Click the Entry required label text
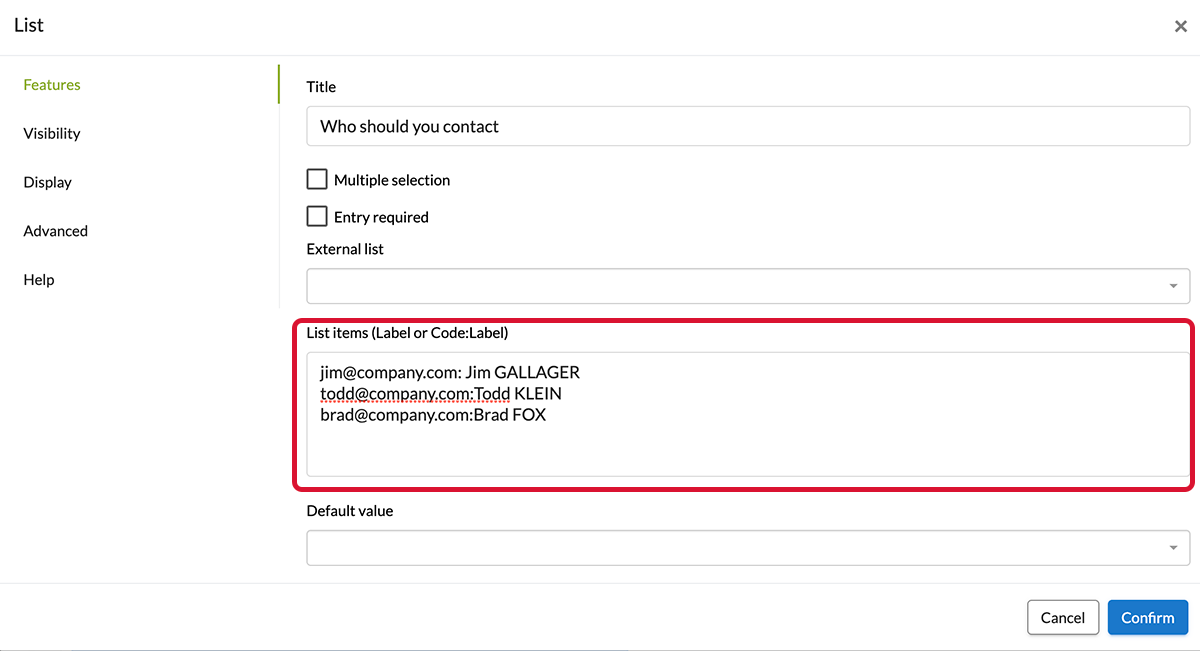This screenshot has height=651, width=1200. [381, 217]
